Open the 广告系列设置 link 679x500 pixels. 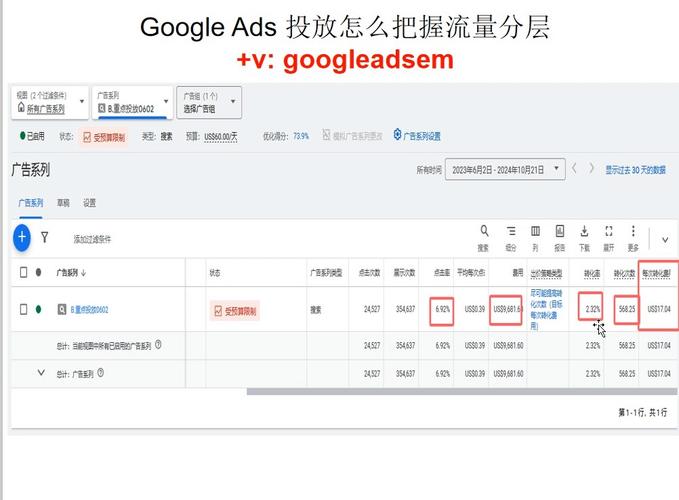417,135
